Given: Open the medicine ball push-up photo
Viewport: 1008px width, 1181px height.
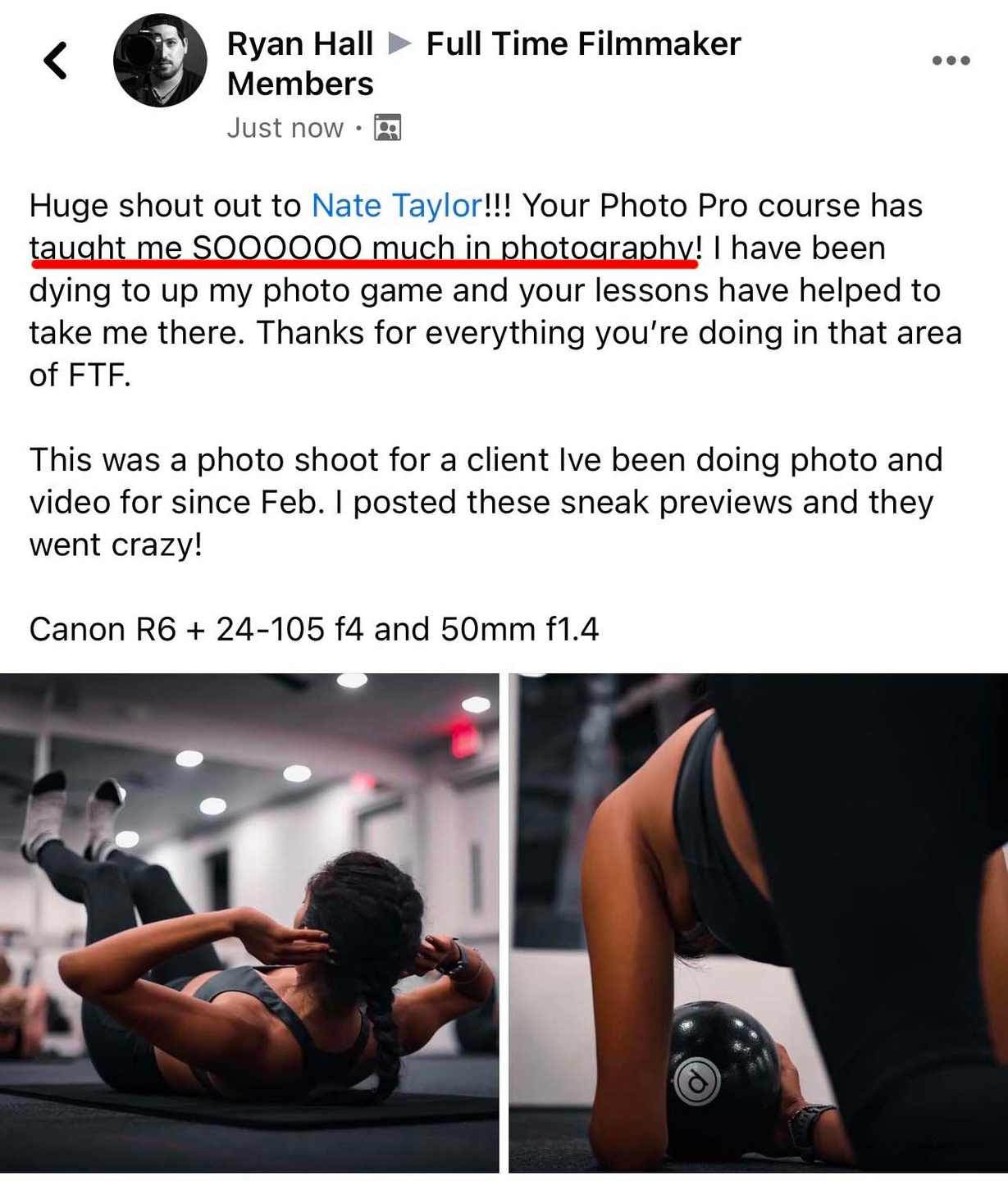Looking at the screenshot, I should [759, 923].
